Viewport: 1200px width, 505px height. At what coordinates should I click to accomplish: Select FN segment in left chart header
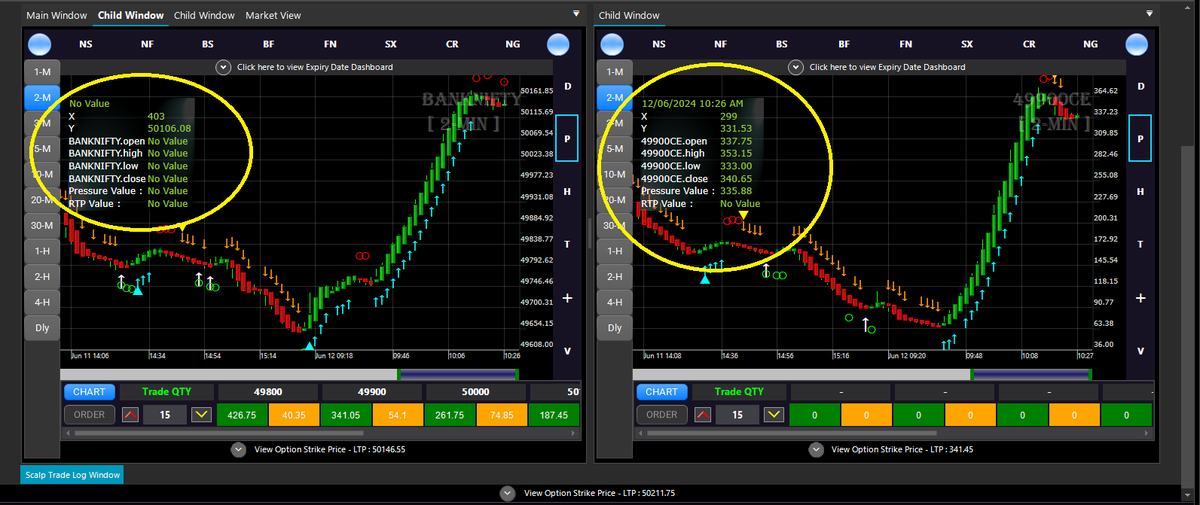[x=330, y=44]
